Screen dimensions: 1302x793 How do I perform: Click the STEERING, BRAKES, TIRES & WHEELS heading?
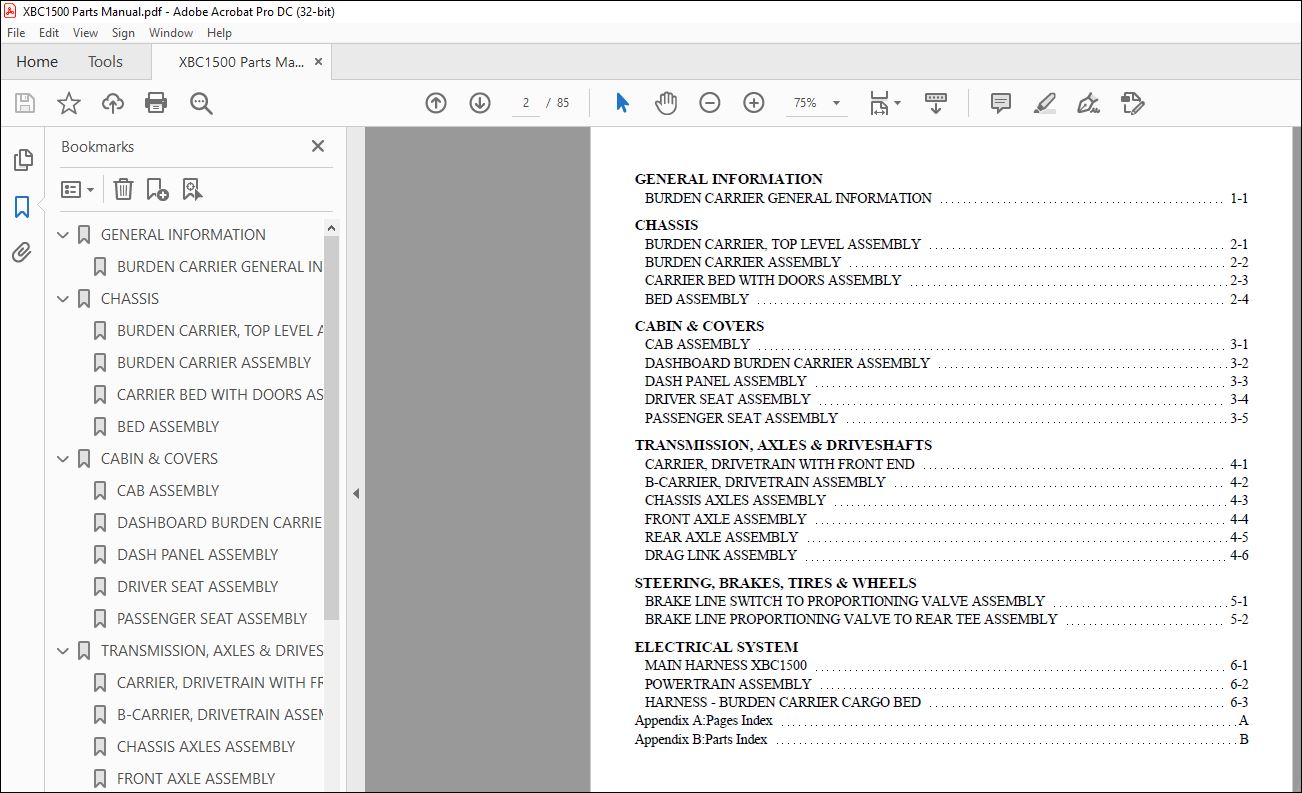click(x=775, y=583)
